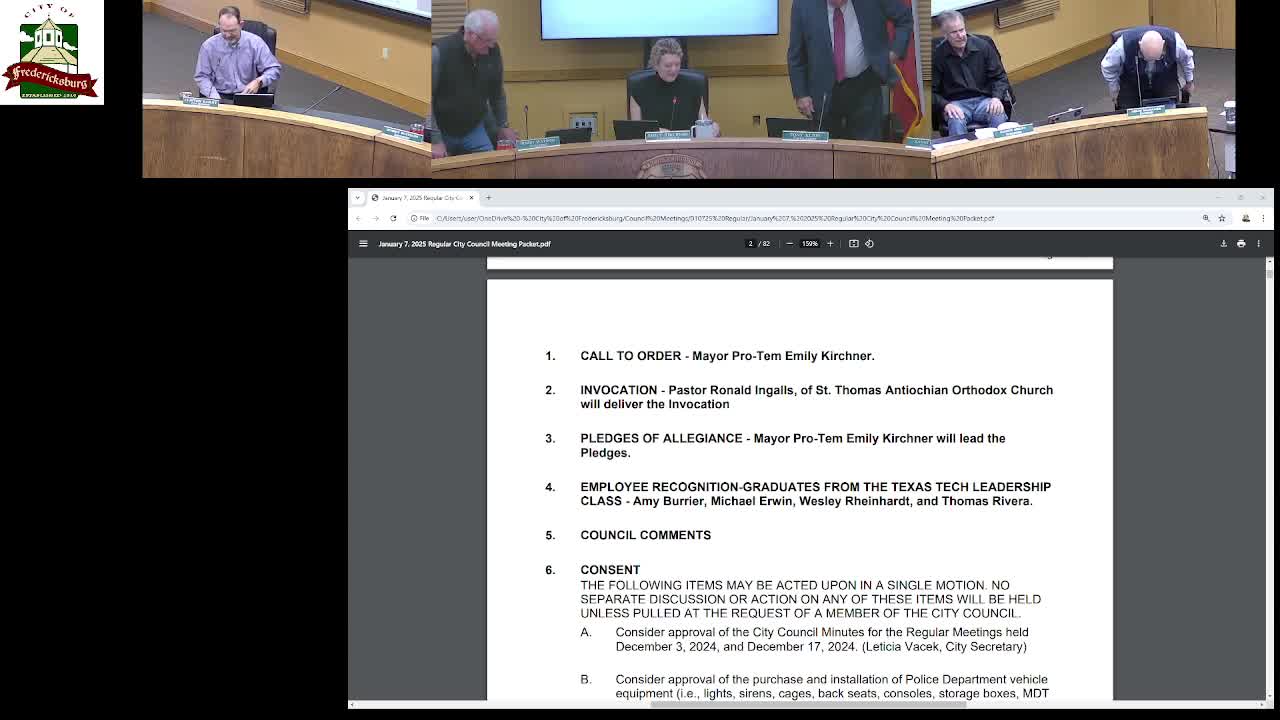1280x720 pixels.
Task: Download the PDF meeting packet
Action: click(x=1223, y=243)
